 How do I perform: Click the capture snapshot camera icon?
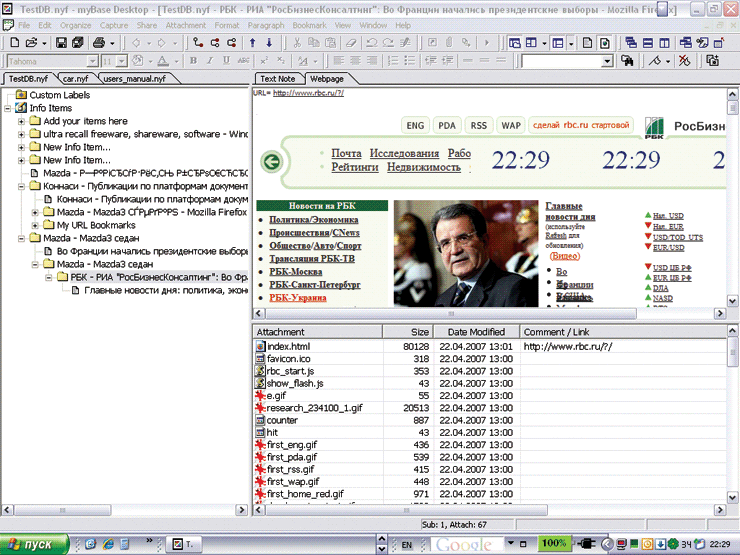click(713, 61)
